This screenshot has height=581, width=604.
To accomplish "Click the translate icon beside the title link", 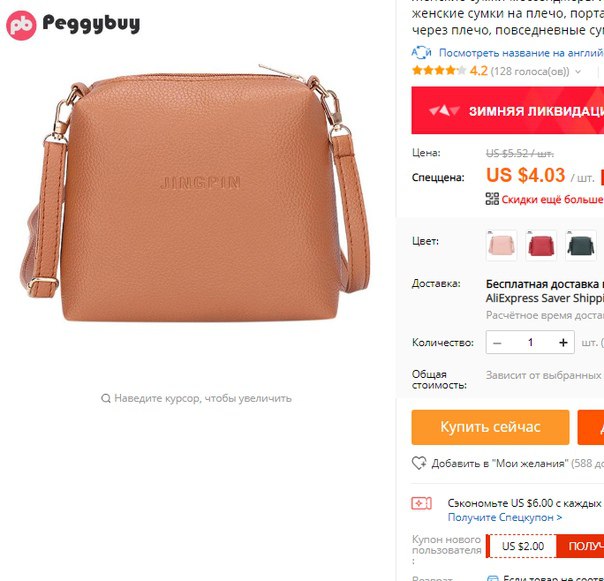I will click(x=421, y=52).
